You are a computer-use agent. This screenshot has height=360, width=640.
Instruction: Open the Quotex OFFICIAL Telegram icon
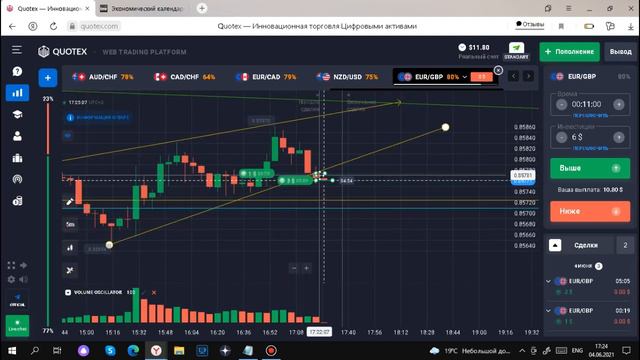[x=17, y=300]
